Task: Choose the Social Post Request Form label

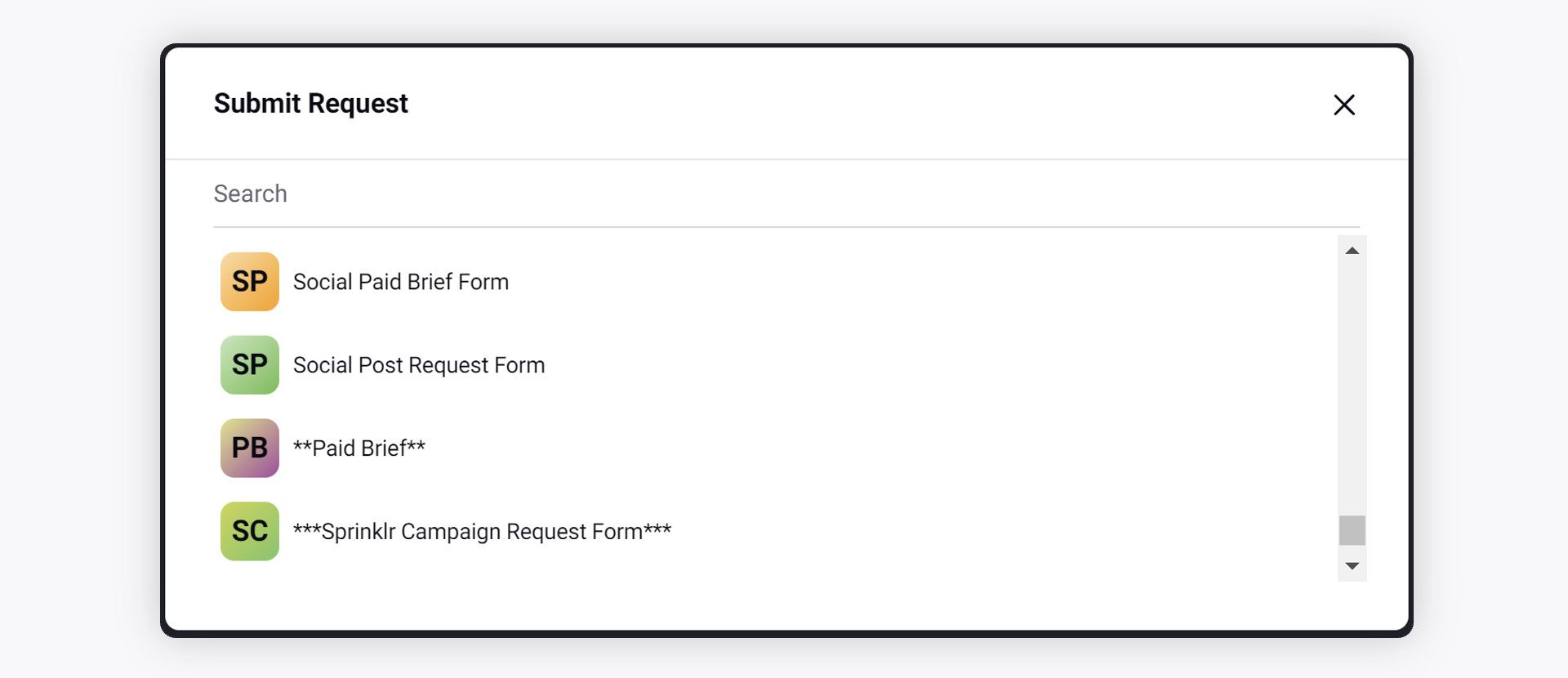Action: [x=419, y=365]
